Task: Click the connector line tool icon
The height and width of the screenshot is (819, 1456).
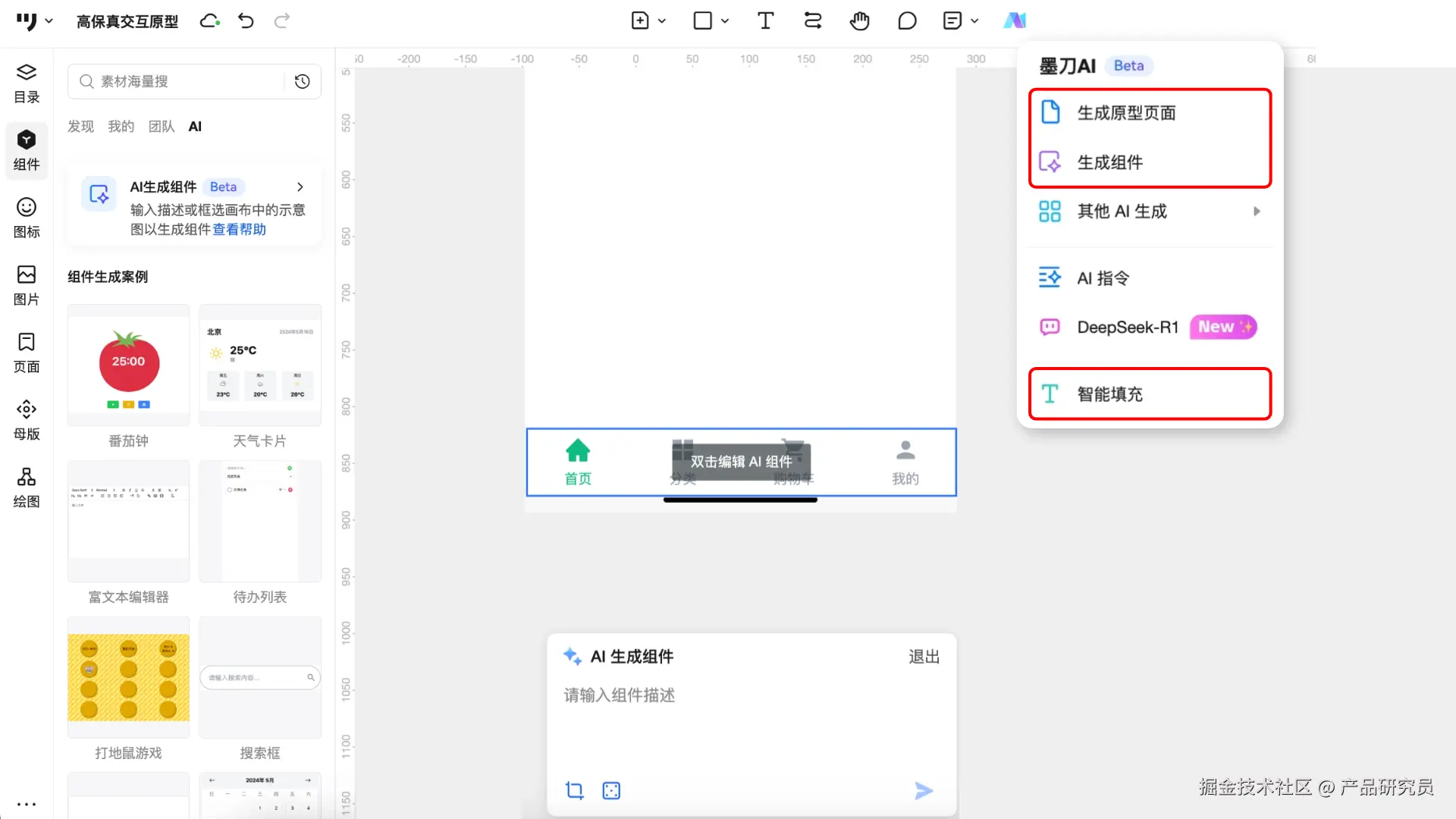Action: pos(813,20)
